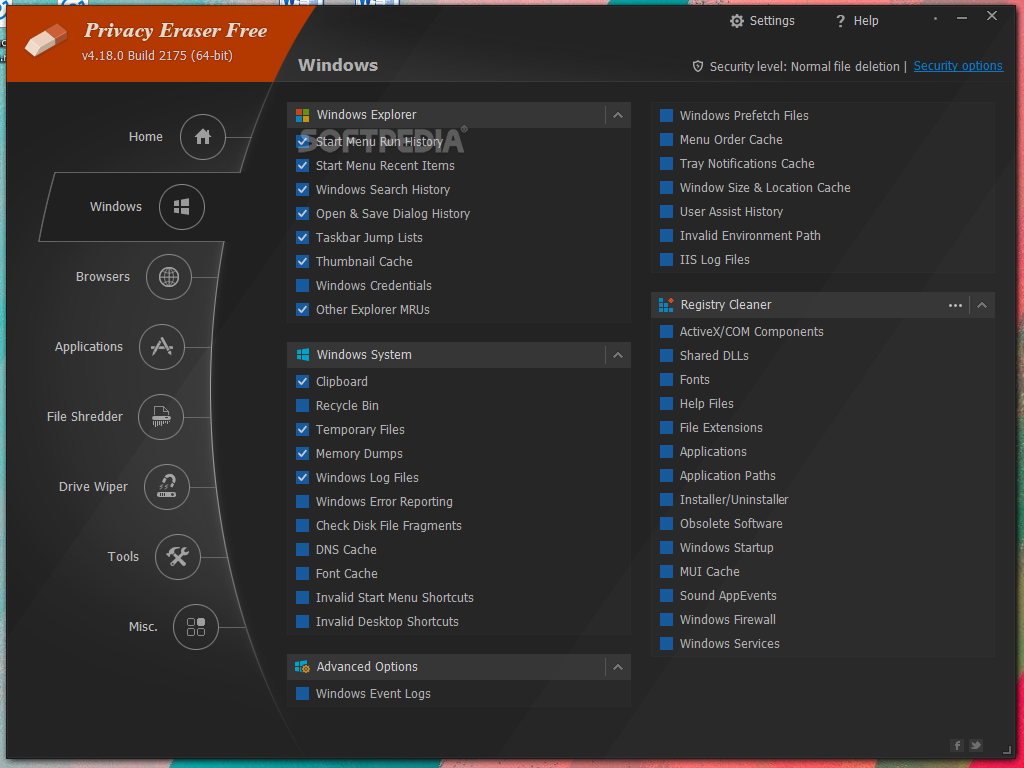Open Browsers via the globe icon

click(168, 277)
